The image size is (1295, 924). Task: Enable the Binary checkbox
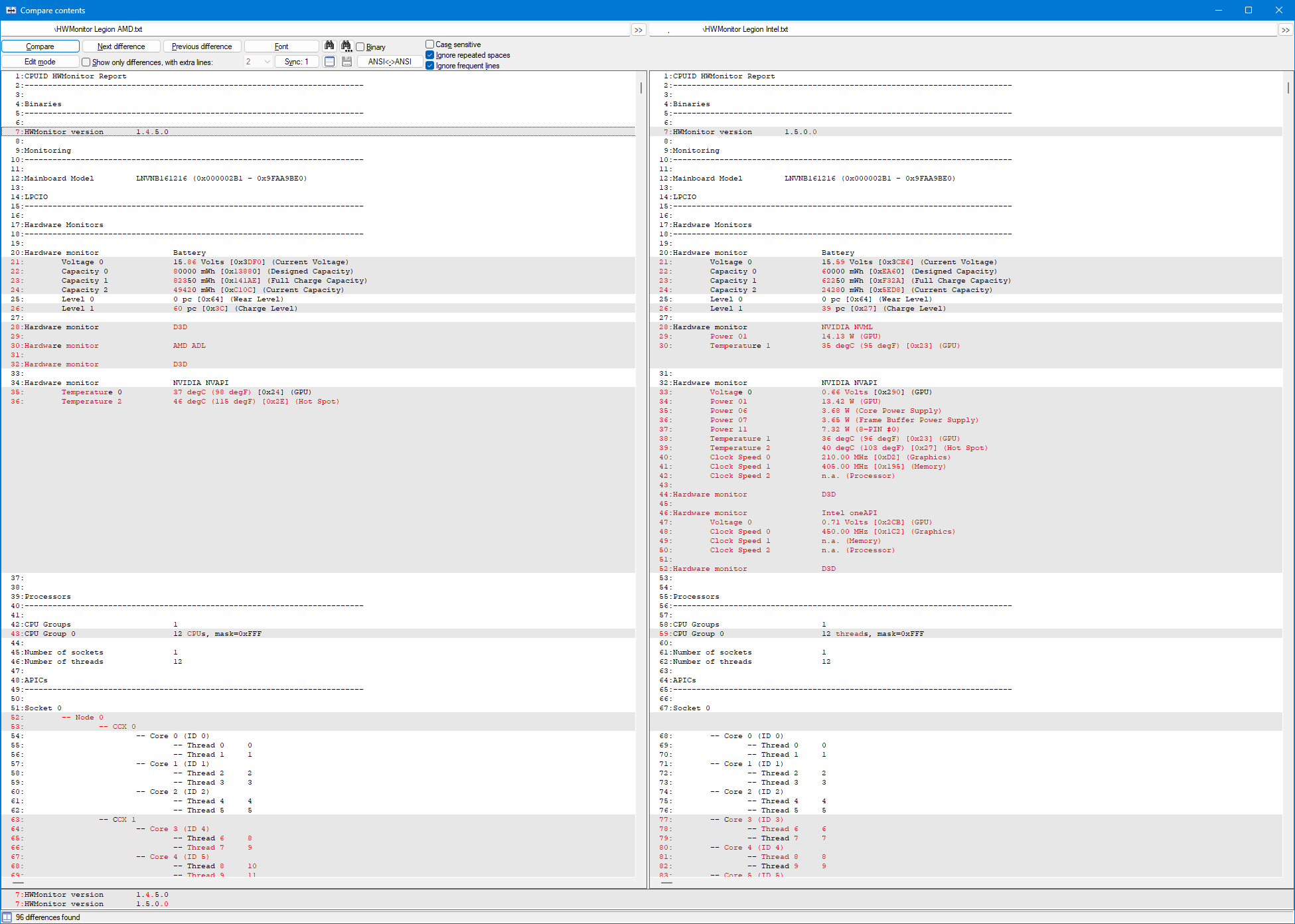tap(360, 46)
